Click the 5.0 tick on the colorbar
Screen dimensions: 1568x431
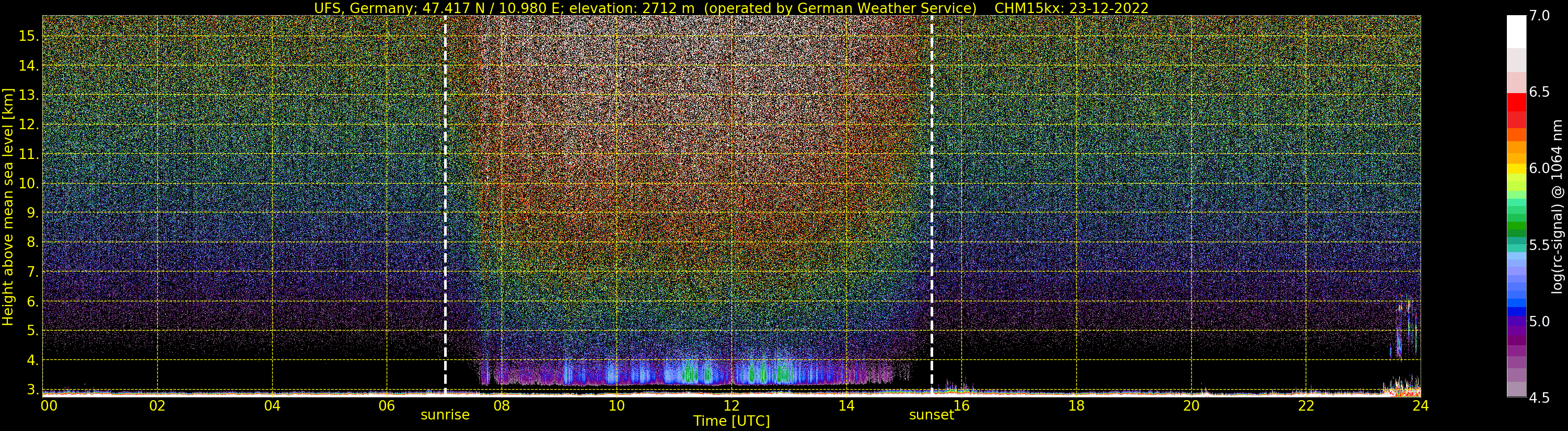point(1539,321)
